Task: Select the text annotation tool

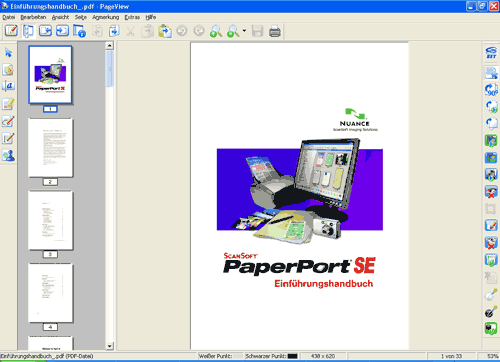Action: 8,86
